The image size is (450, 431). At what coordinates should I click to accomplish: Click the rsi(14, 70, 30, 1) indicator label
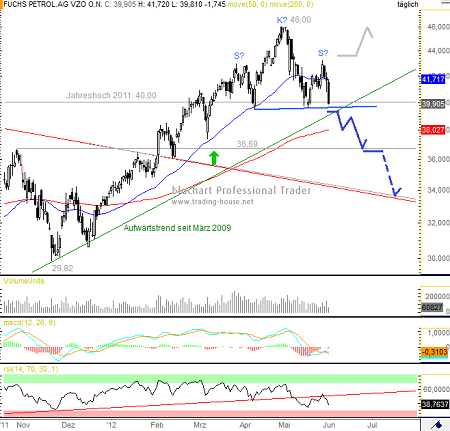pos(31,369)
